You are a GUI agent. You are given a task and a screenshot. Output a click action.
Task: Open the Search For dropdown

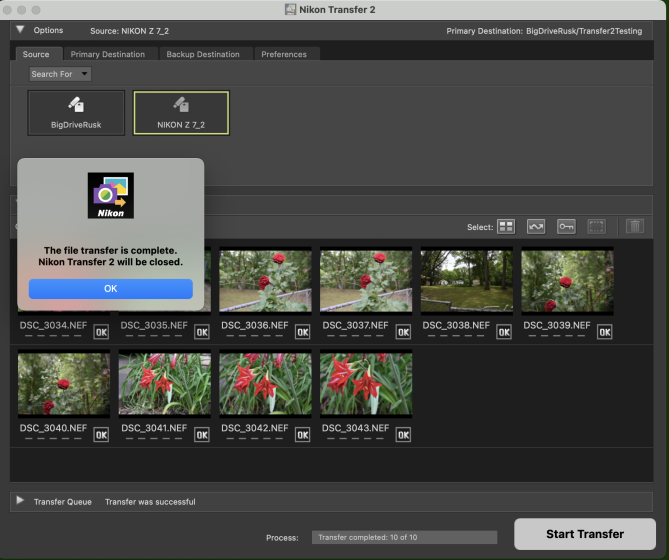(60, 74)
